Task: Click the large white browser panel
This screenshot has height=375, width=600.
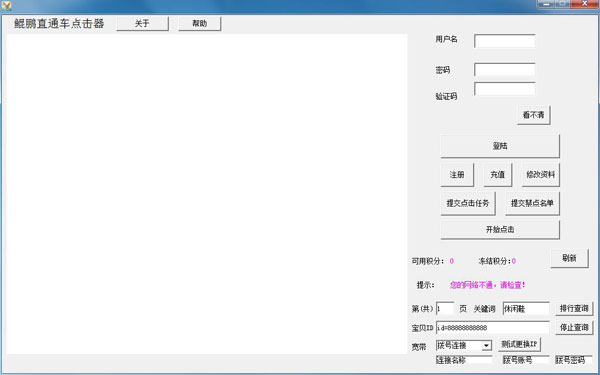Action: pos(207,194)
